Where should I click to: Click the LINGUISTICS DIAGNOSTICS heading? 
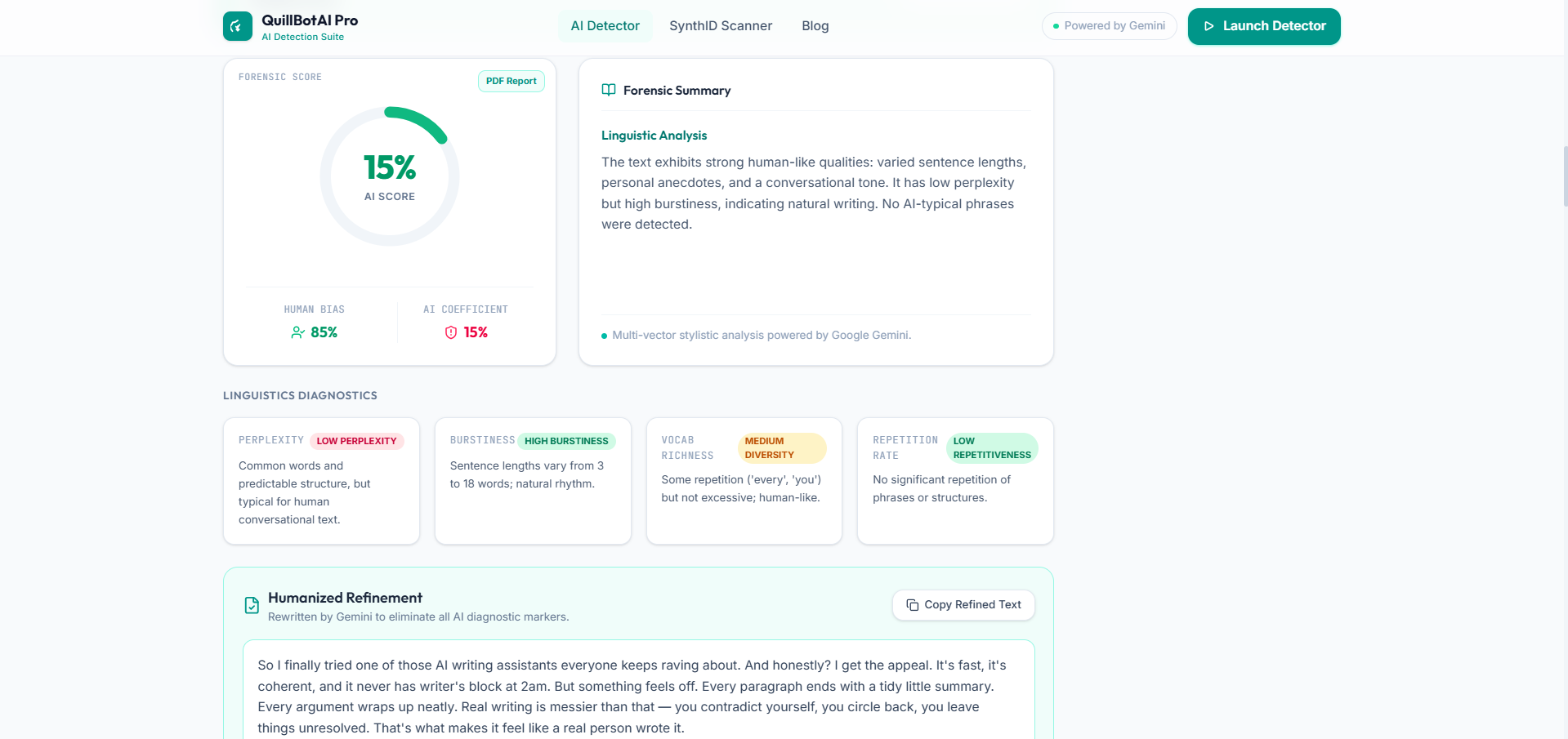click(x=300, y=395)
